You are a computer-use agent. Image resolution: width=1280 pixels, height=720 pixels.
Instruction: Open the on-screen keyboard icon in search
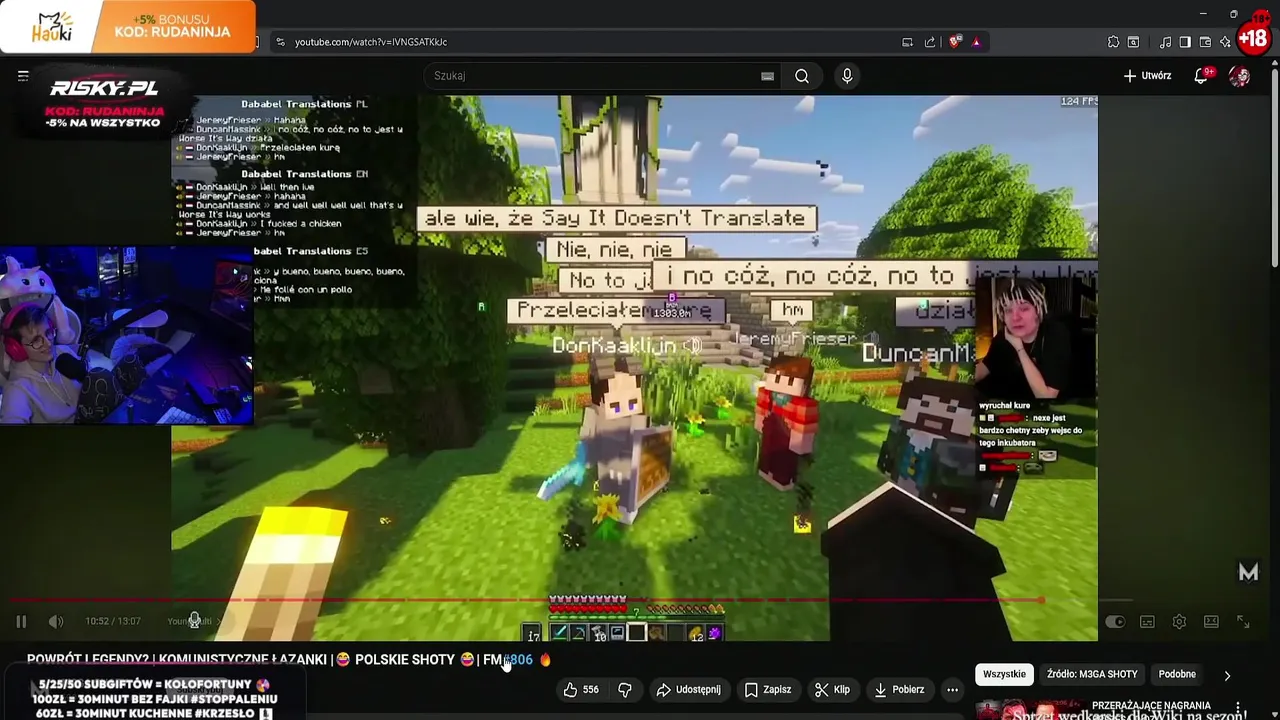click(767, 76)
